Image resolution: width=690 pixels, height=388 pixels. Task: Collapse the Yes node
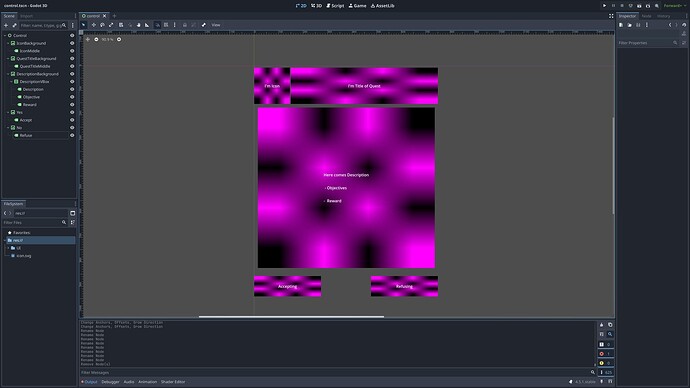pos(8,112)
